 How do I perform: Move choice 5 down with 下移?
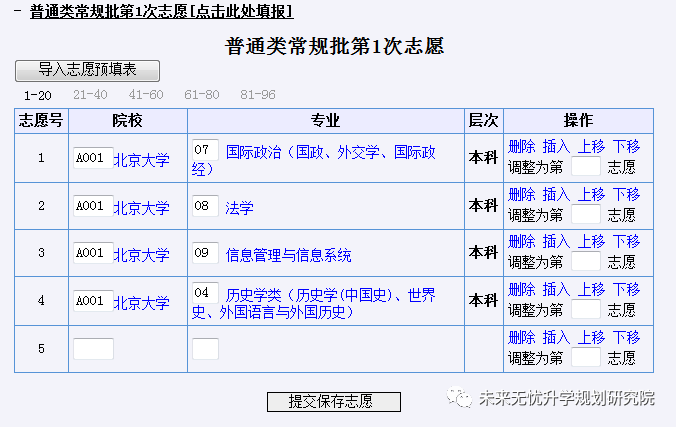tap(626, 337)
